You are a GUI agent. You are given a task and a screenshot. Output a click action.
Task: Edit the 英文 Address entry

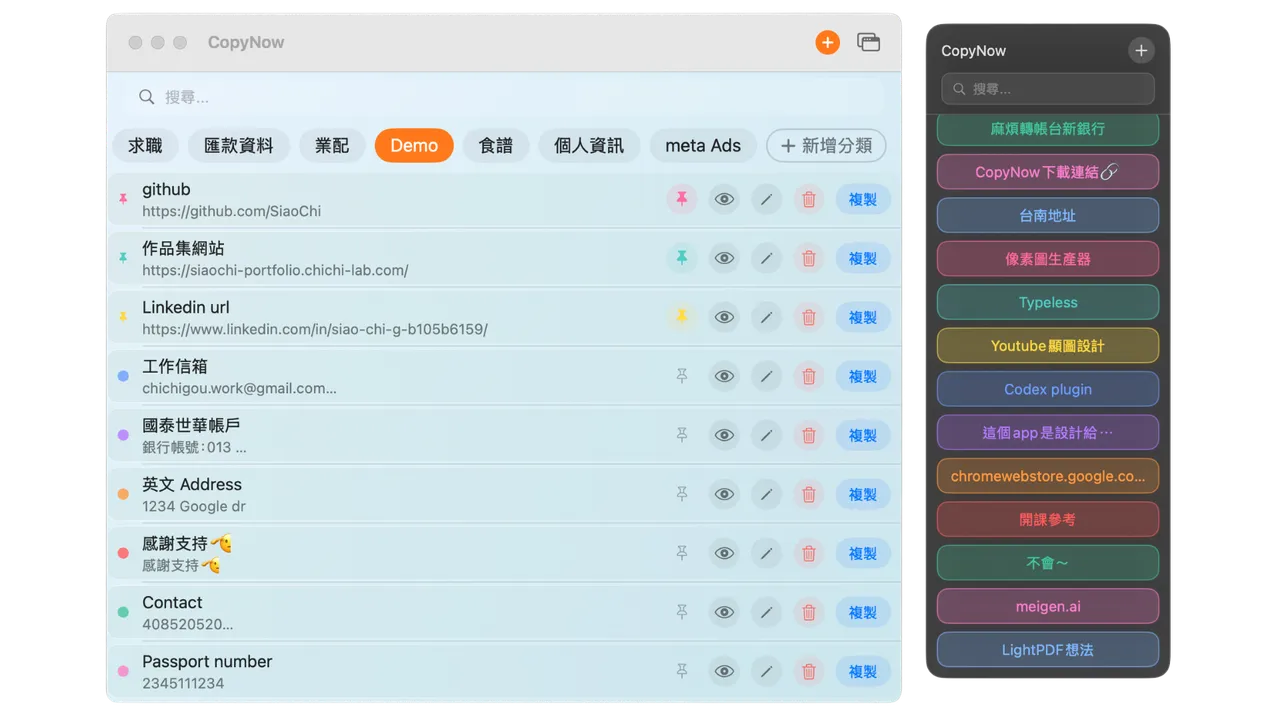(x=766, y=494)
